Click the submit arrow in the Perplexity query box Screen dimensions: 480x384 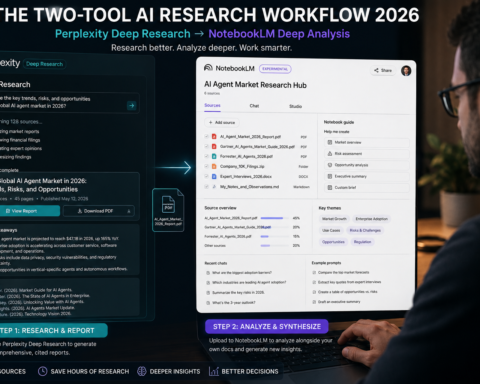(x=132, y=106)
